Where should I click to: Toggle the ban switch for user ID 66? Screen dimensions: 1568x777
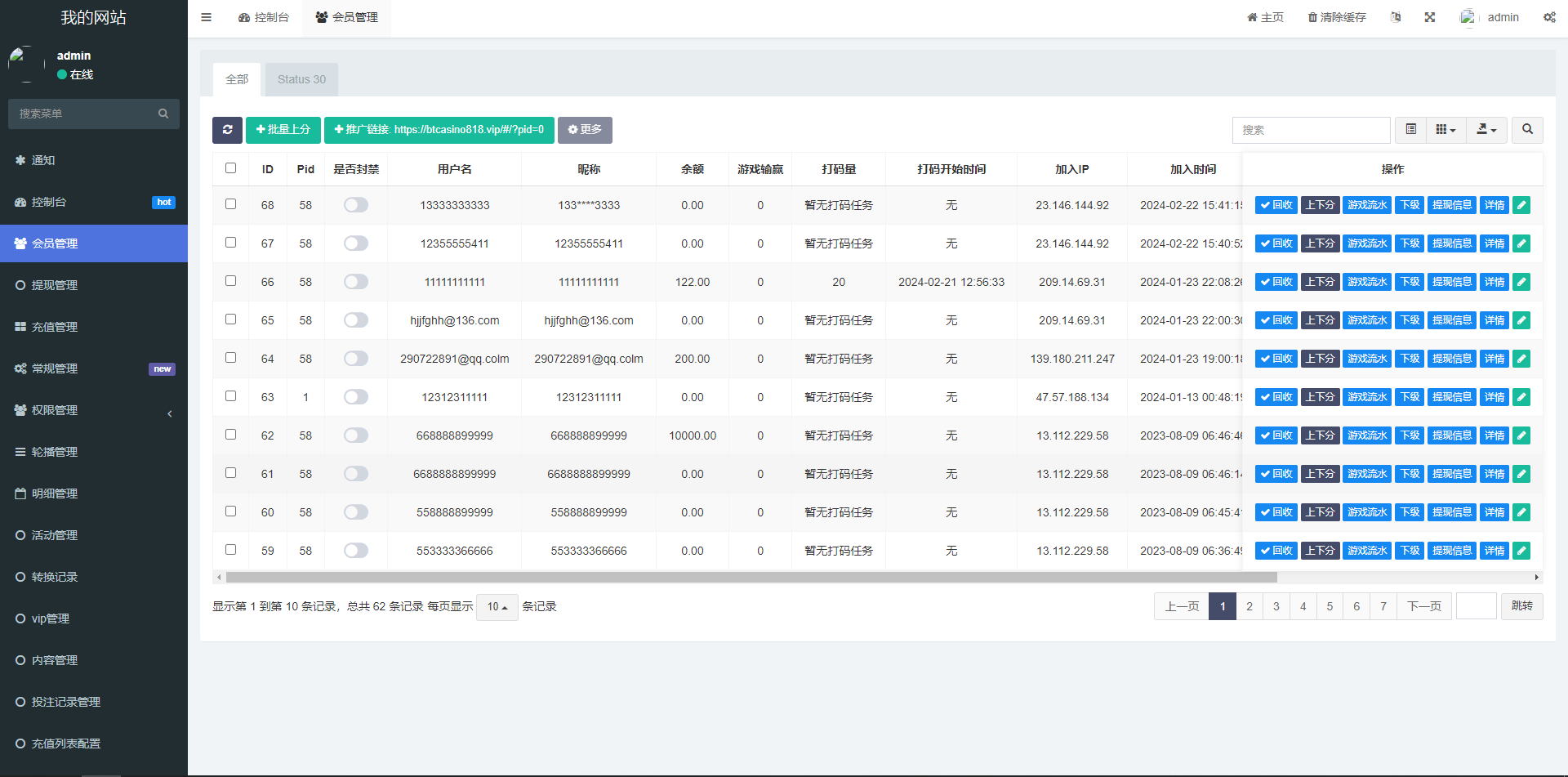[356, 282]
